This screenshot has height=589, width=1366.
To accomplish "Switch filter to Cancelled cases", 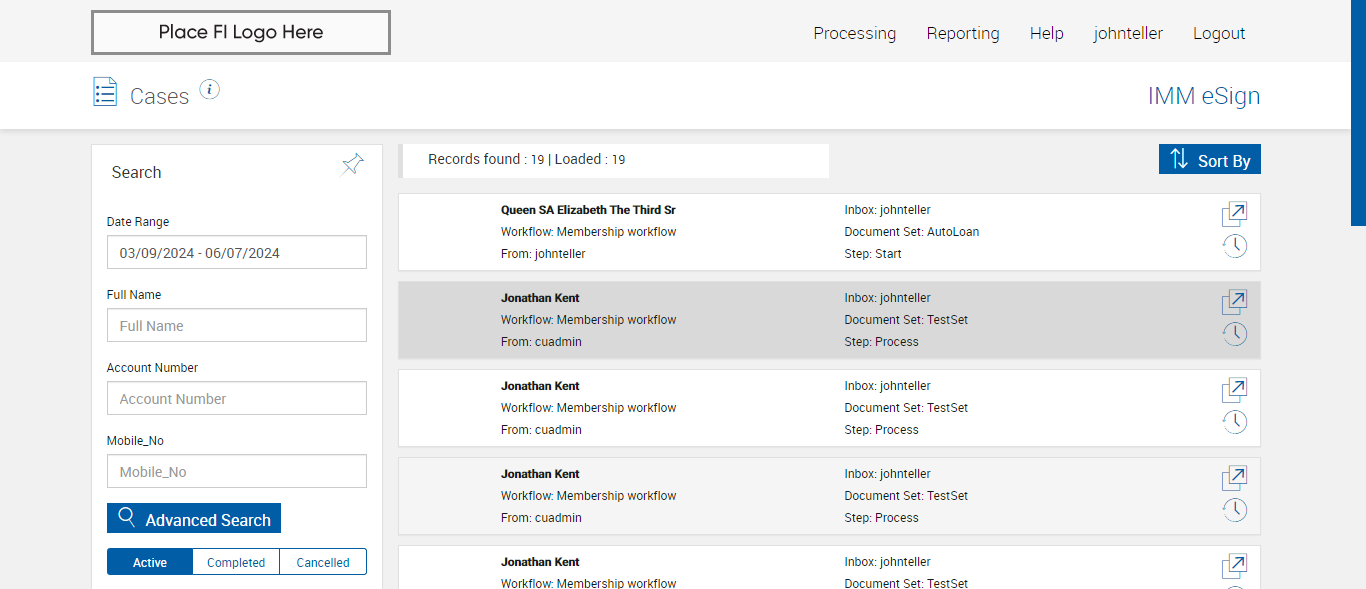I will (x=323, y=562).
